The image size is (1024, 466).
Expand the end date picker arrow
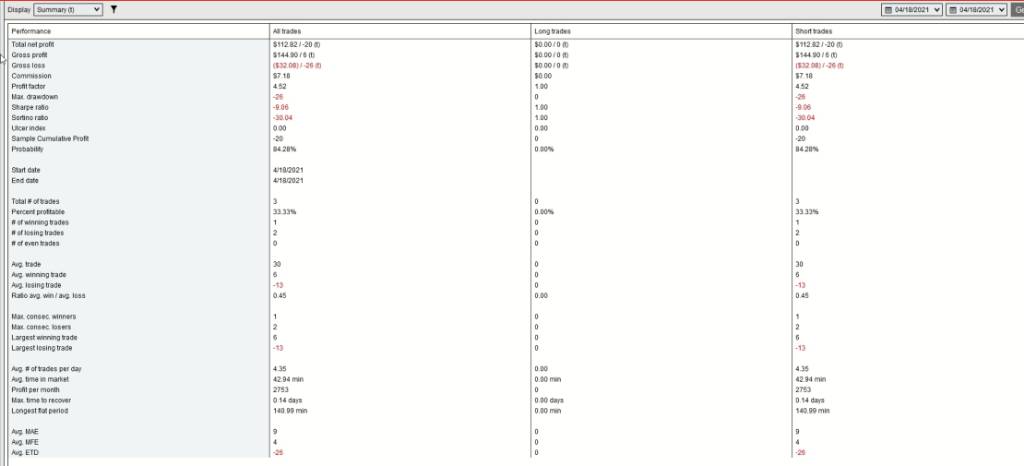1002,10
